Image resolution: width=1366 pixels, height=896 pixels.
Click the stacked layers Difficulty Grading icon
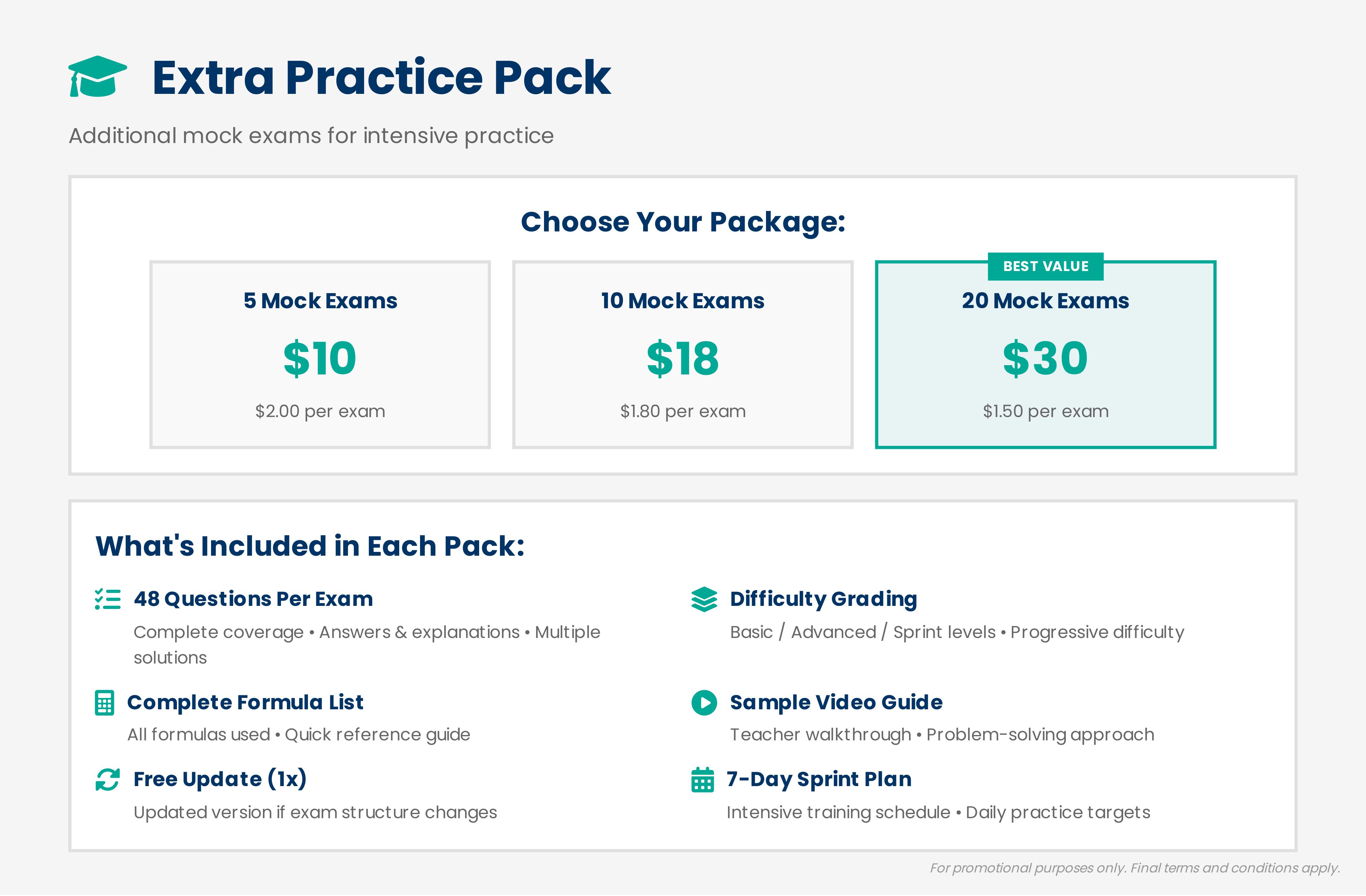pos(704,599)
